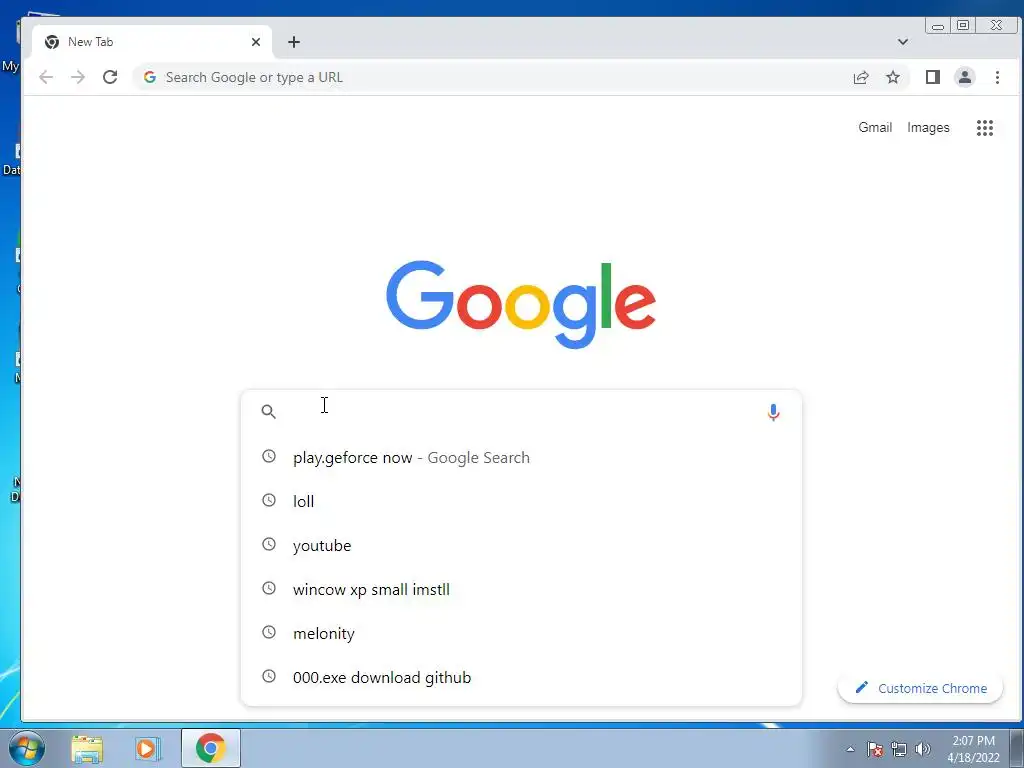1024x768 pixels.
Task: Start voice search with microphone icon
Action: tap(773, 412)
